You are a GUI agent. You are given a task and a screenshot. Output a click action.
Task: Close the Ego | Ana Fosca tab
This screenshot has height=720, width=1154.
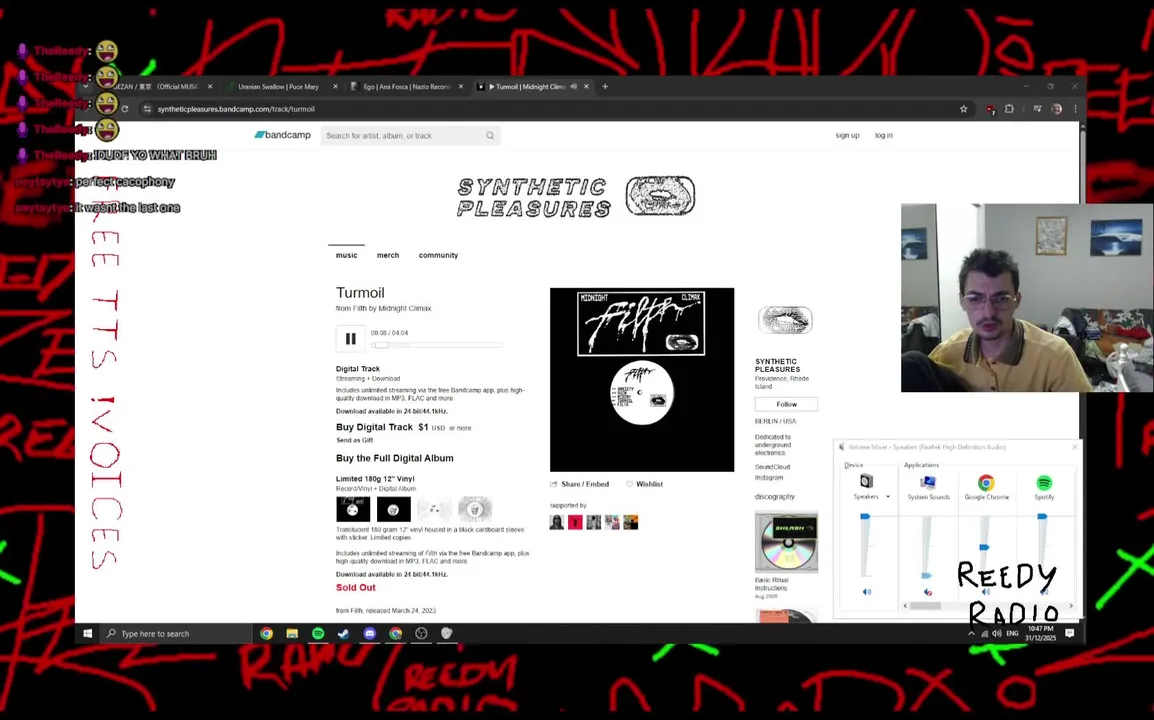tap(461, 86)
